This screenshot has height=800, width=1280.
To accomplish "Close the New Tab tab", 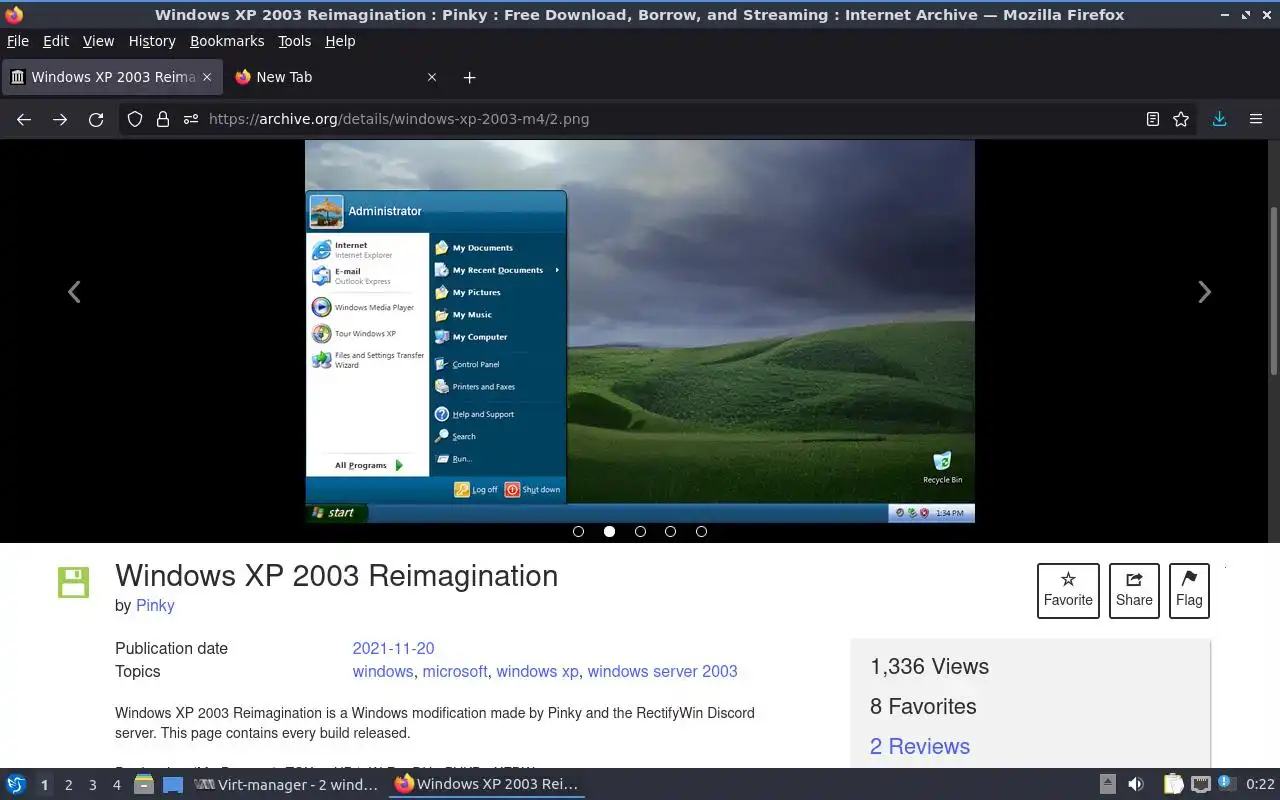I will (x=432, y=77).
